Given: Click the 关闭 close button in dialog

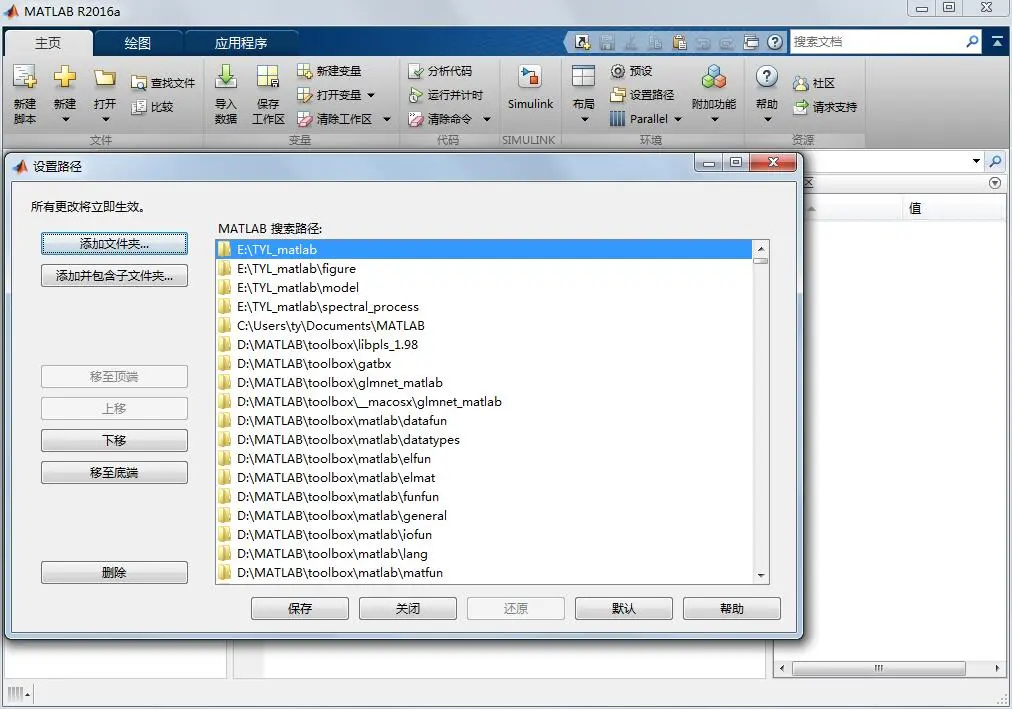Looking at the screenshot, I should click(x=408, y=608).
